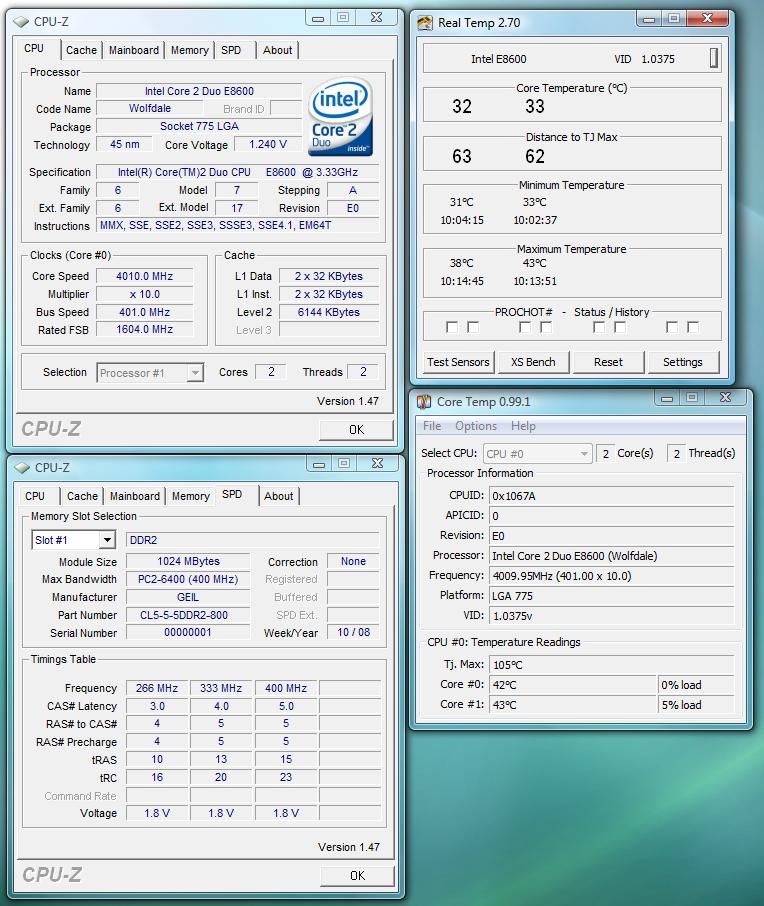This screenshot has width=764, height=906.
Task: Click the Tj. Max 105°C field
Action: tap(611, 665)
